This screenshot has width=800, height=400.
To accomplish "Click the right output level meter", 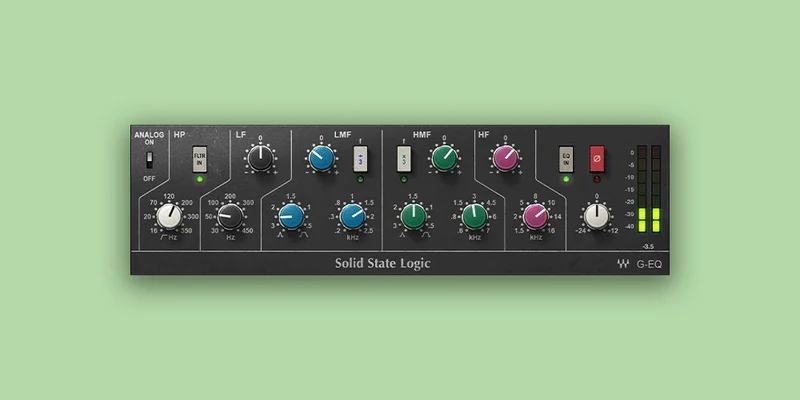I will click(656, 189).
